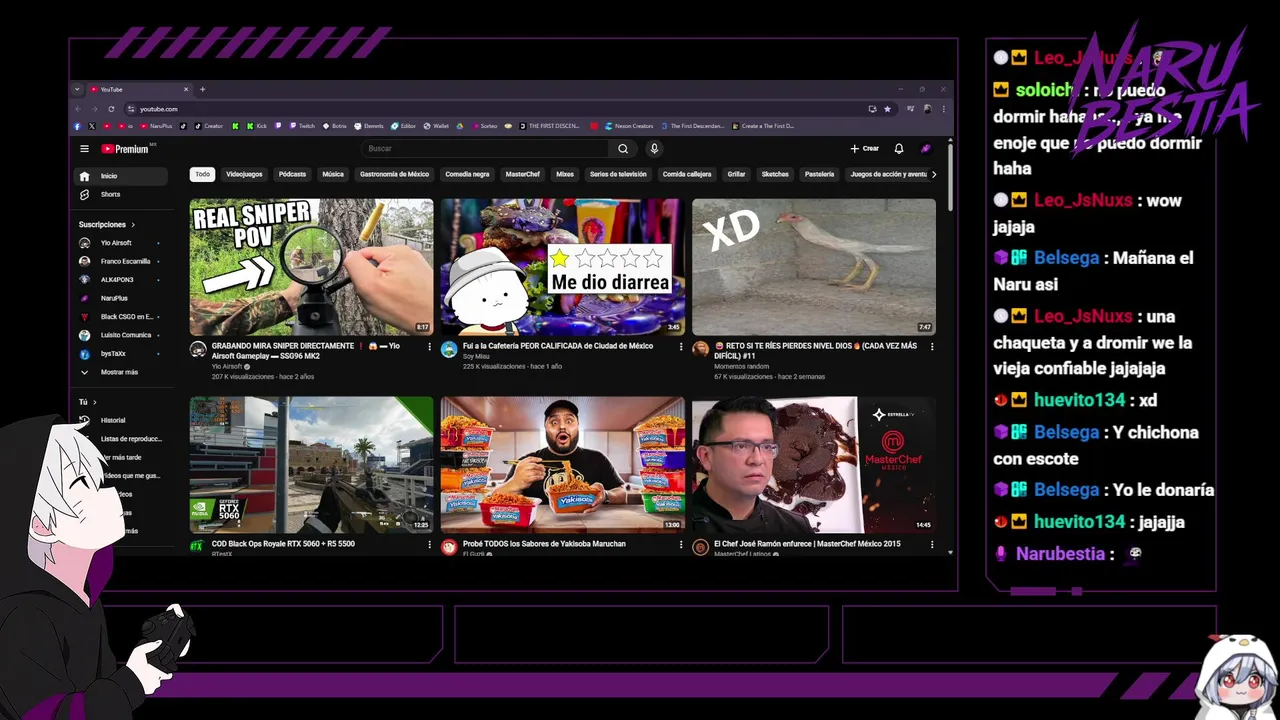Image resolution: width=1280 pixels, height=720 pixels.
Task: Select the Videojuegos filter chip
Action: (244, 174)
